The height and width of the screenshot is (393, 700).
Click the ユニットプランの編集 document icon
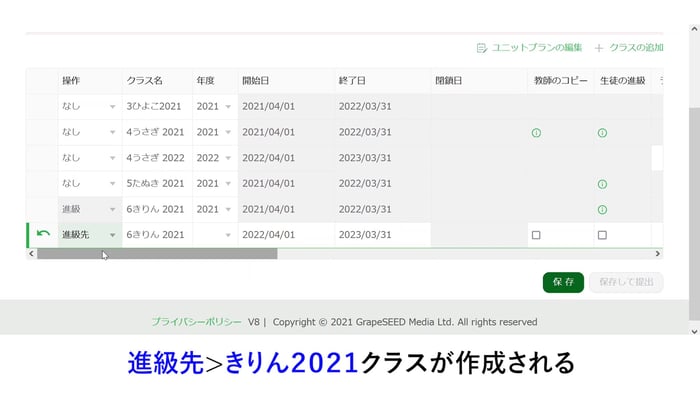coord(481,48)
